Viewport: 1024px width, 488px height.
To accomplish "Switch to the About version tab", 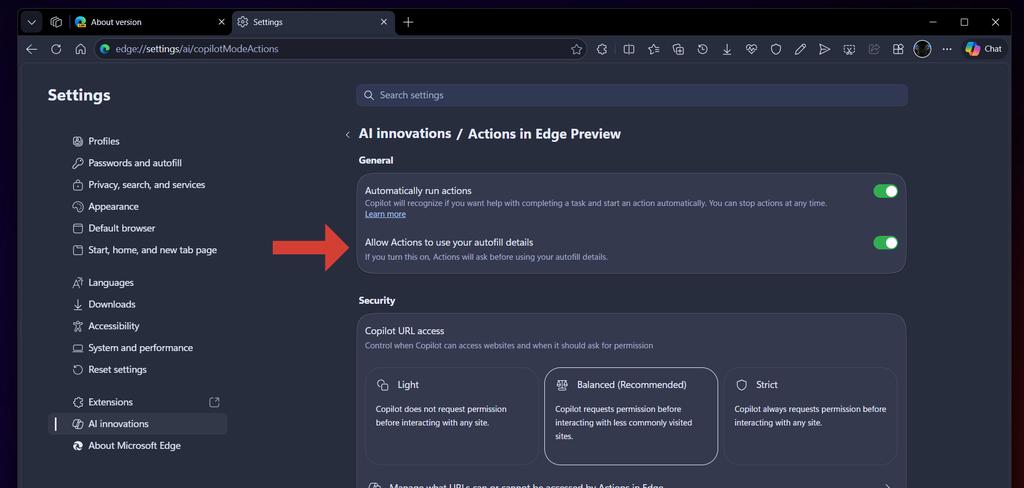I will 150,22.
